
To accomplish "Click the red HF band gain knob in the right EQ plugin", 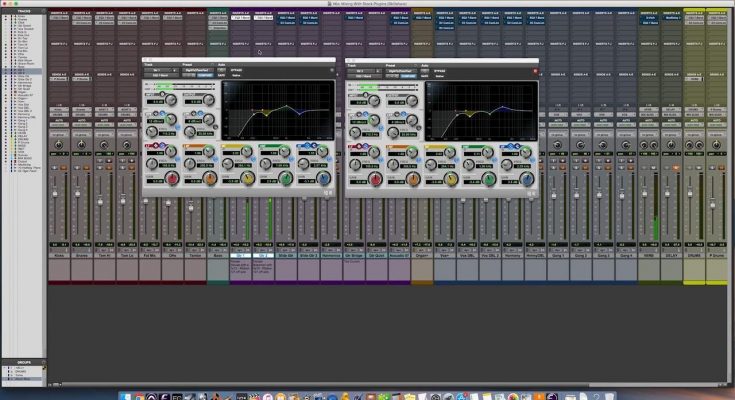I will click(x=375, y=178).
